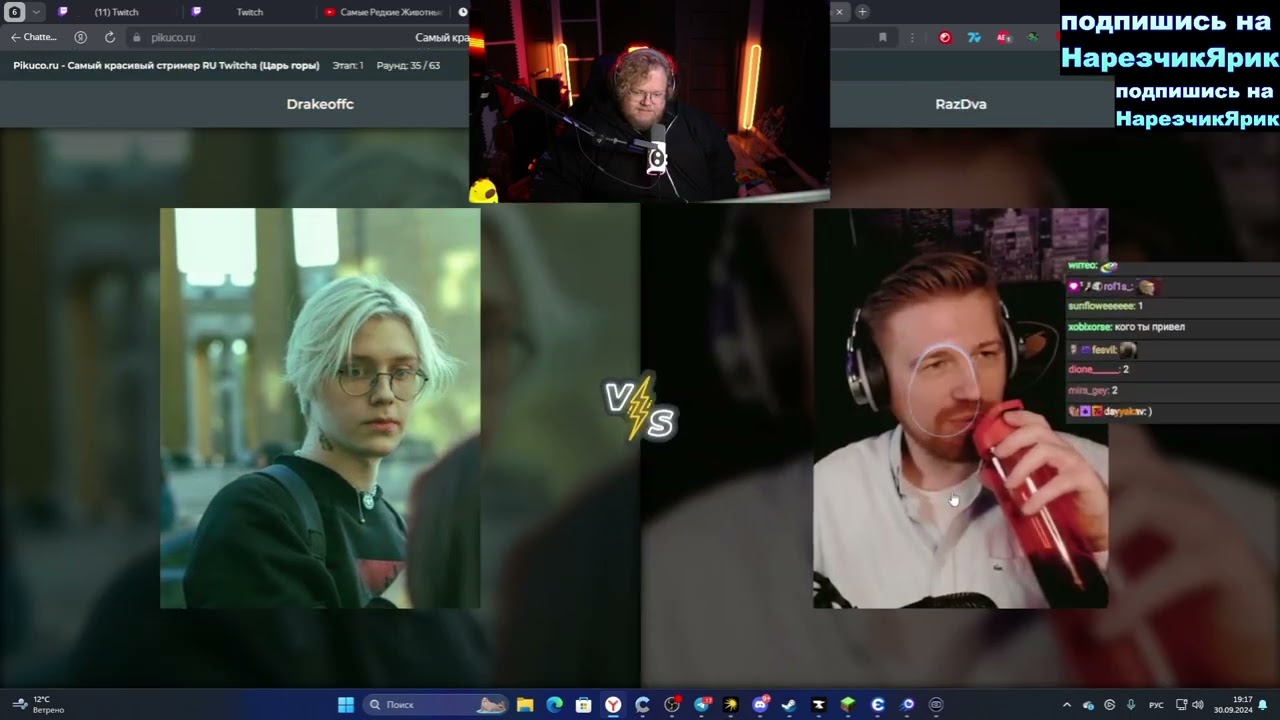
Task: Open Yandex Browser from the taskbar
Action: pyautogui.click(x=613, y=704)
